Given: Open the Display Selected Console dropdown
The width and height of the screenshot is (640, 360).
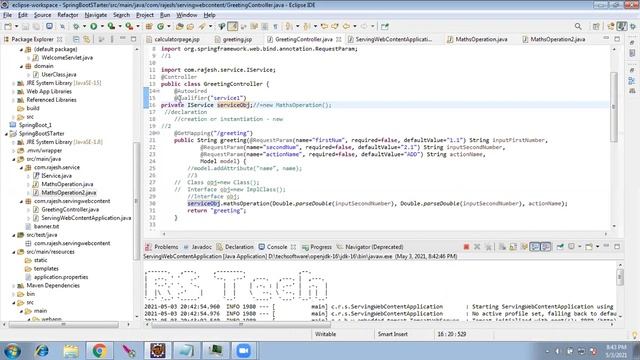Looking at the screenshot, I should click(580, 247).
